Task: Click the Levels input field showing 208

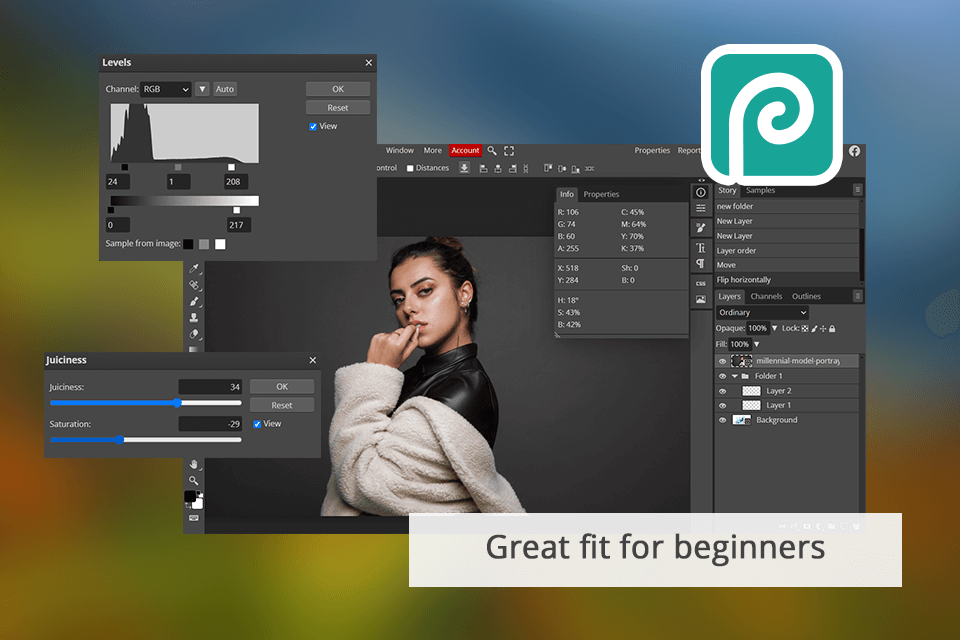Action: click(x=236, y=182)
